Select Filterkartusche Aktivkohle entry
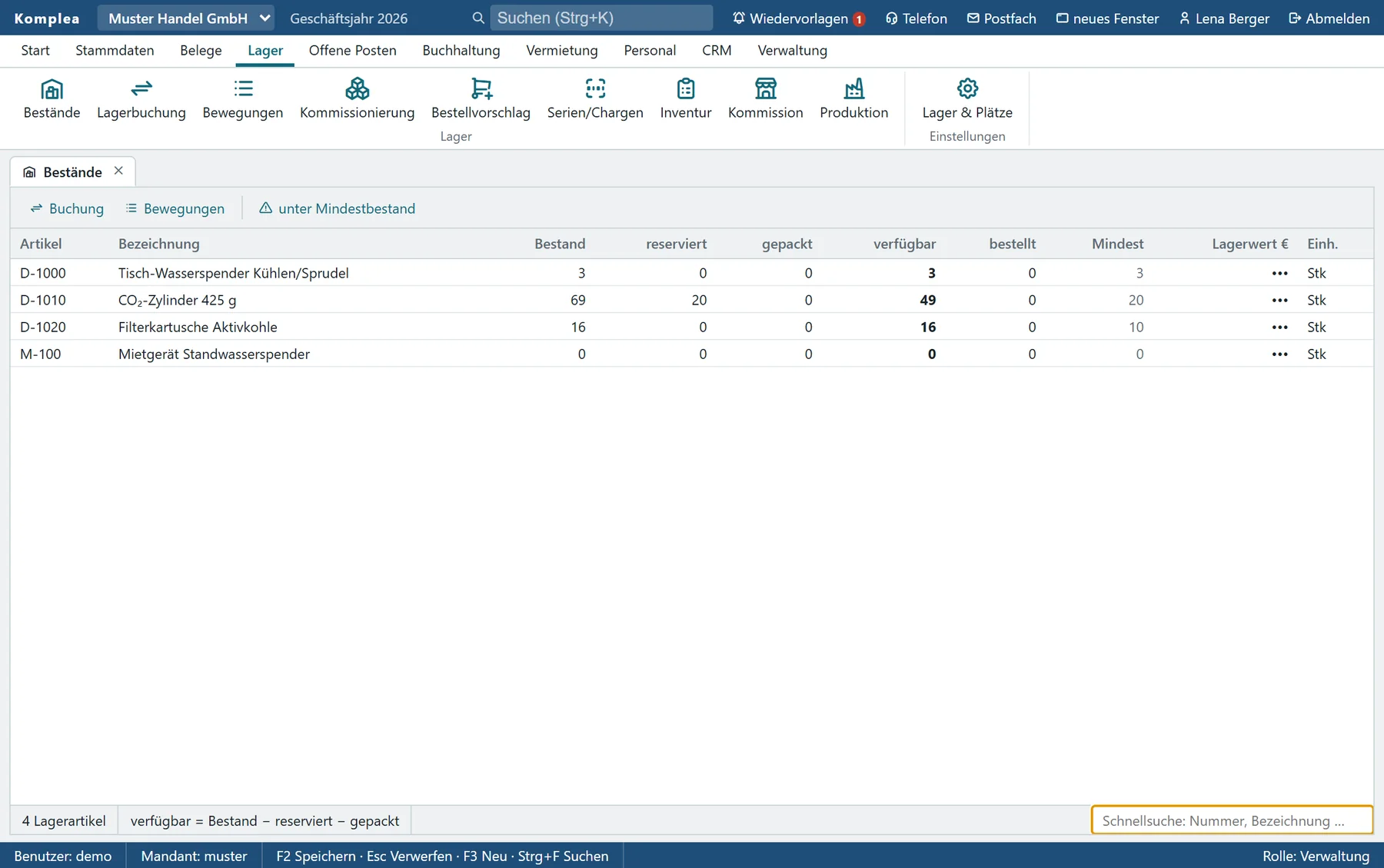Viewport: 1384px width, 868px height. (x=692, y=327)
